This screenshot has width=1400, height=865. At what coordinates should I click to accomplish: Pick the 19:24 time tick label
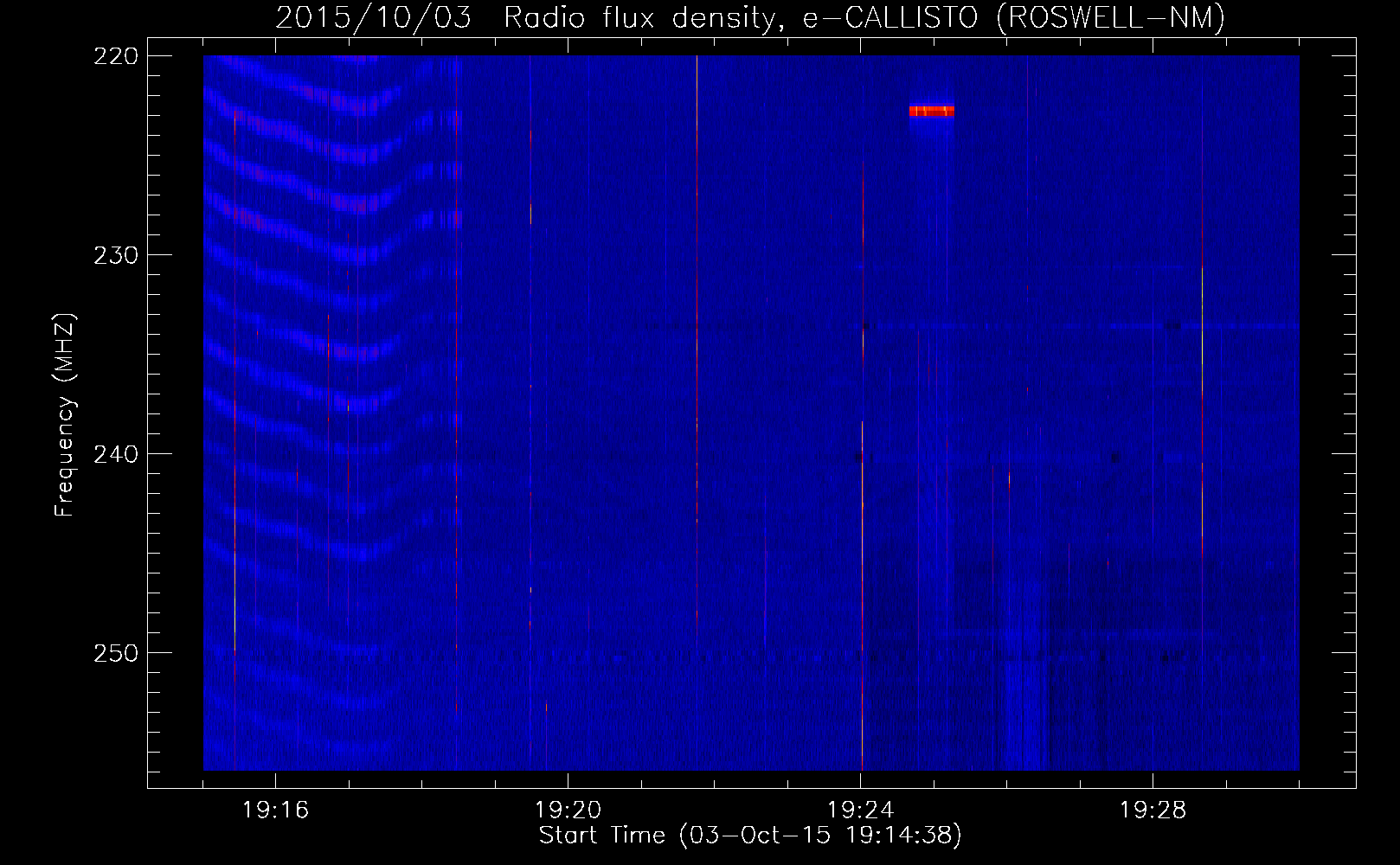coord(861,810)
